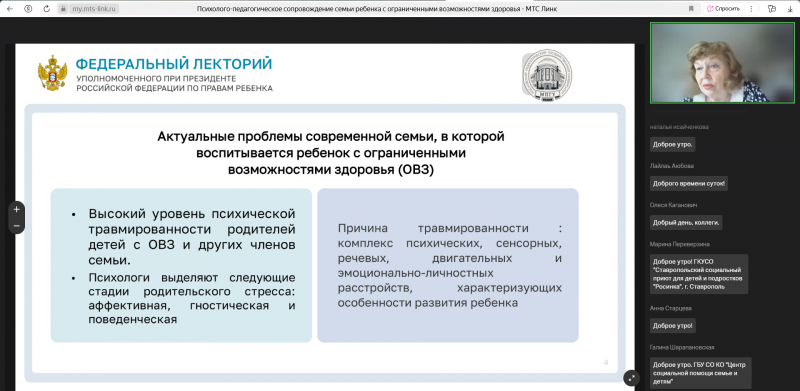The image size is (800, 391).
Task: Go back with the browser back arrow
Action: tap(10, 9)
